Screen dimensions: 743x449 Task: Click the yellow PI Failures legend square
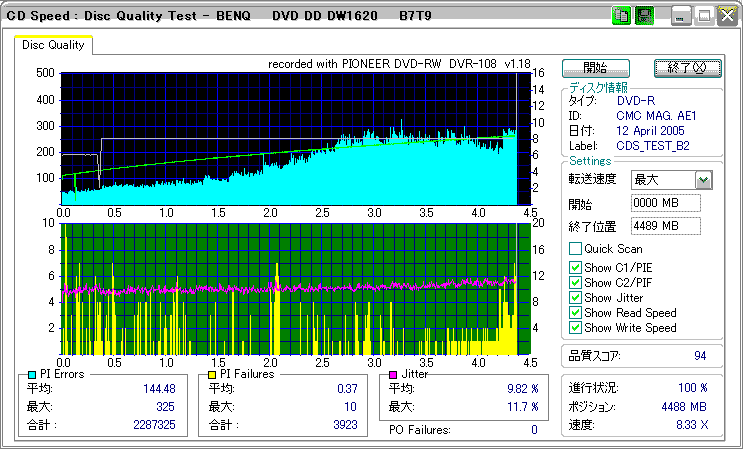click(x=212, y=375)
